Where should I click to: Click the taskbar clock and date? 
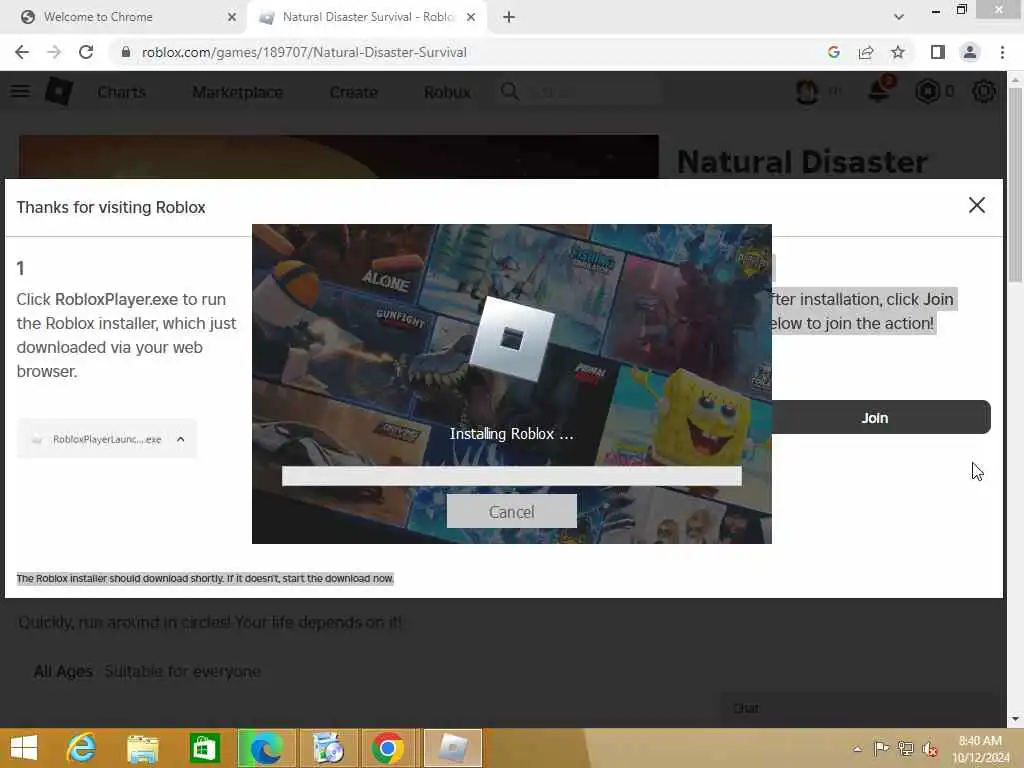pyautogui.click(x=981, y=749)
